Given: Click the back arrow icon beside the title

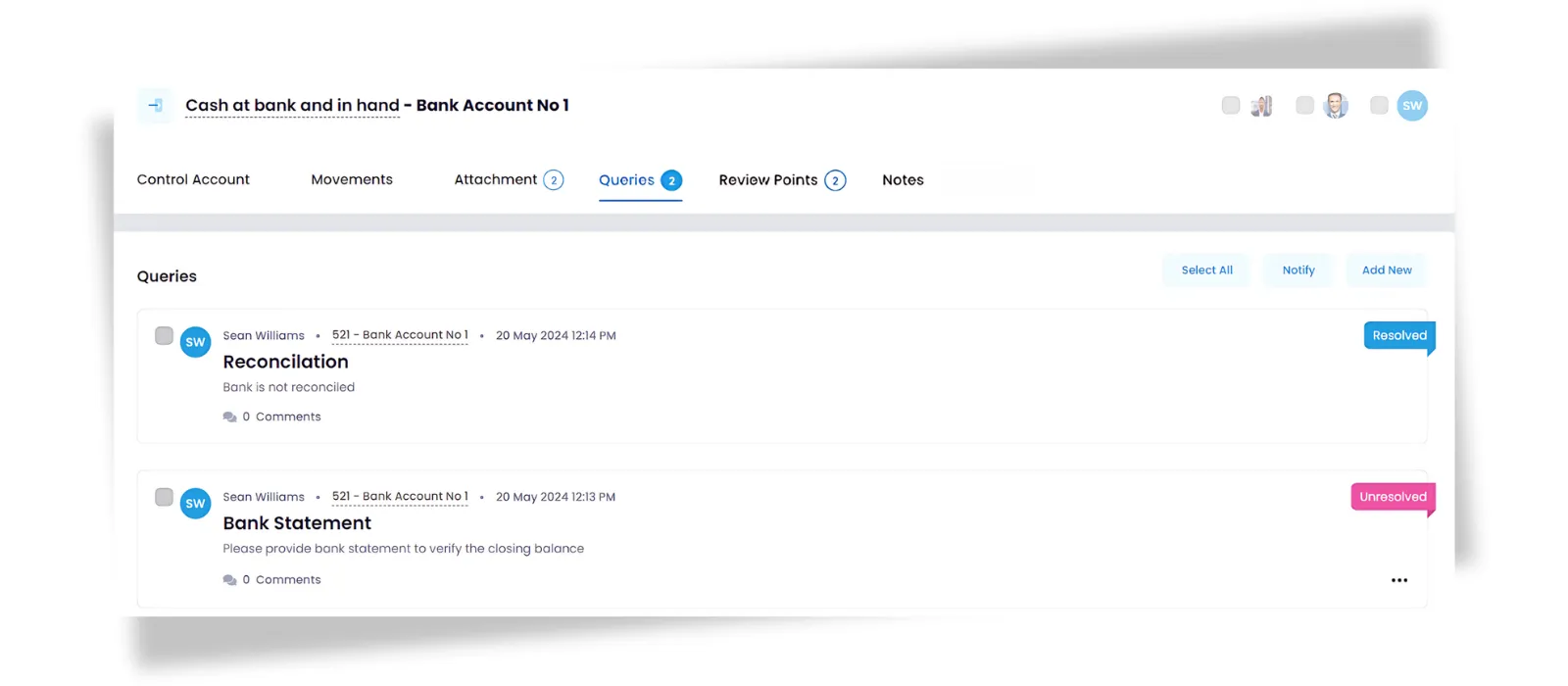Looking at the screenshot, I should coord(155,106).
